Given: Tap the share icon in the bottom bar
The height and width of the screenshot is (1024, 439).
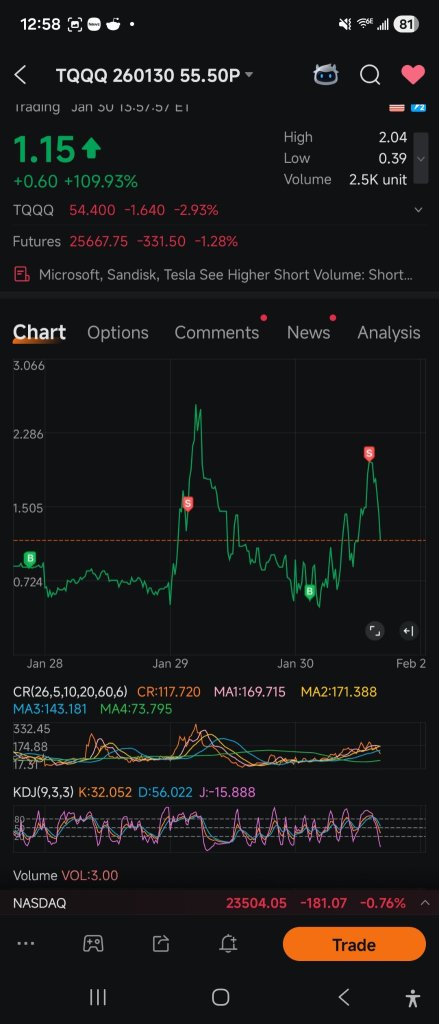Looking at the screenshot, I should (161, 944).
